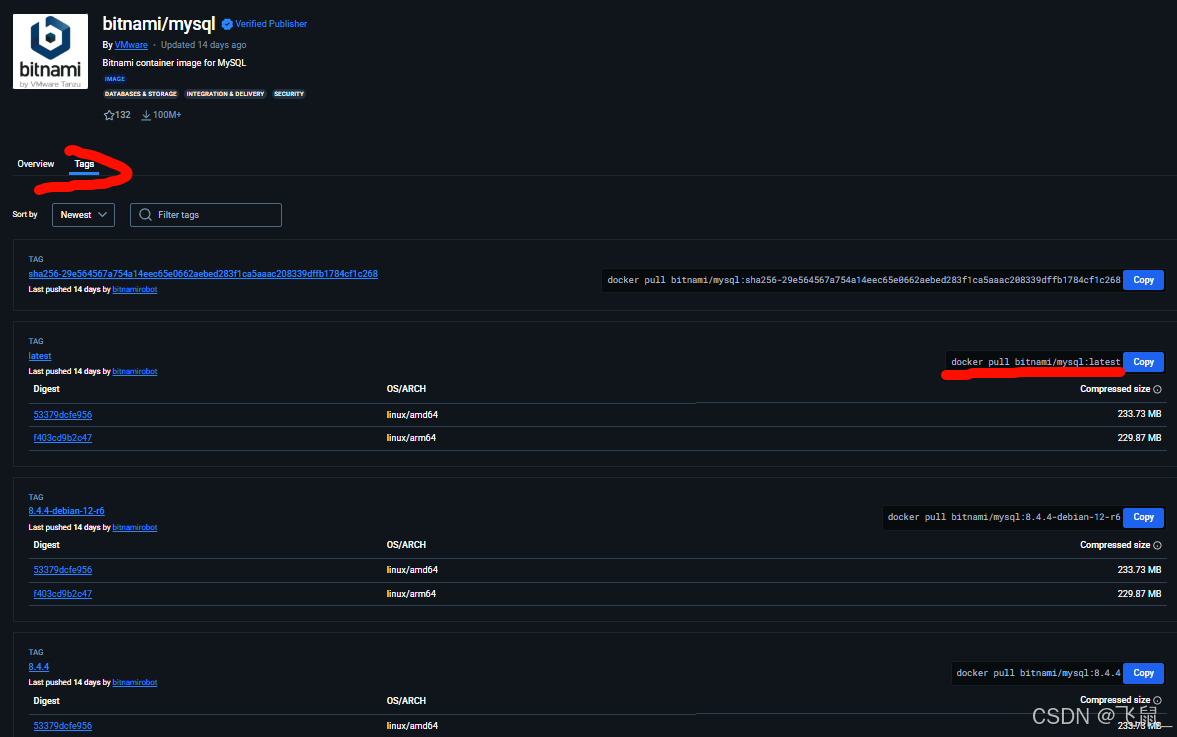This screenshot has width=1177, height=737.
Task: Click the Updated 14 days ago text
Action: pyautogui.click(x=203, y=45)
